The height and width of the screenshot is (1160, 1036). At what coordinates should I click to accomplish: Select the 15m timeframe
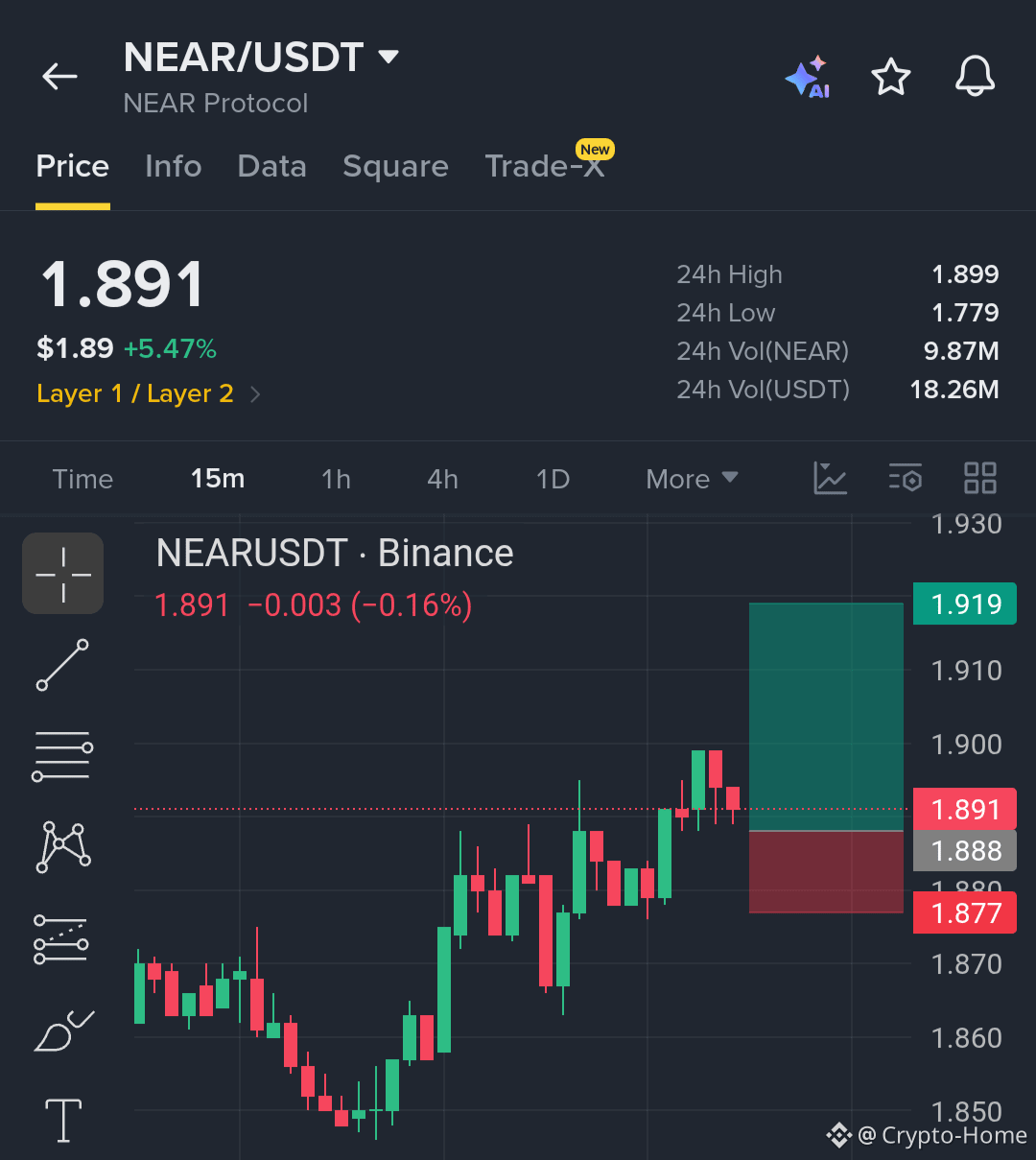218,479
